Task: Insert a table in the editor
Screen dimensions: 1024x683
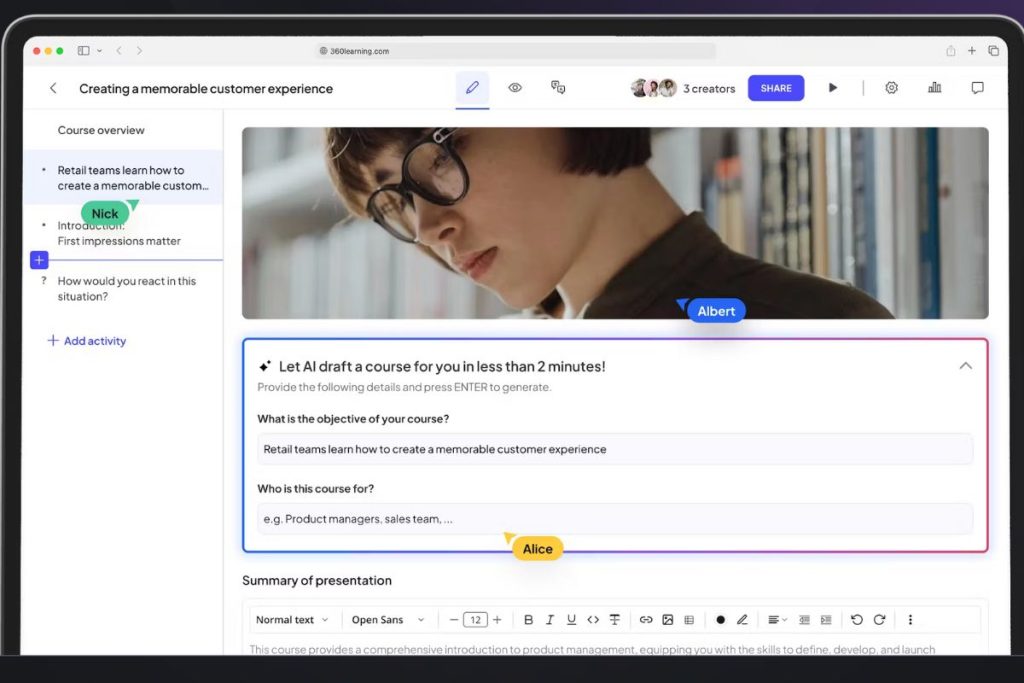Action: coord(689,620)
